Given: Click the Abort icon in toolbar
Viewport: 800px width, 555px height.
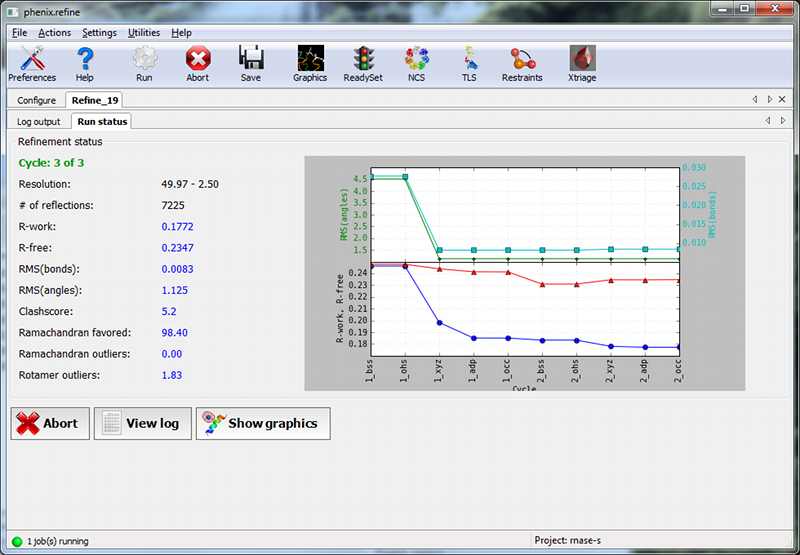Looking at the screenshot, I should pyautogui.click(x=198, y=62).
